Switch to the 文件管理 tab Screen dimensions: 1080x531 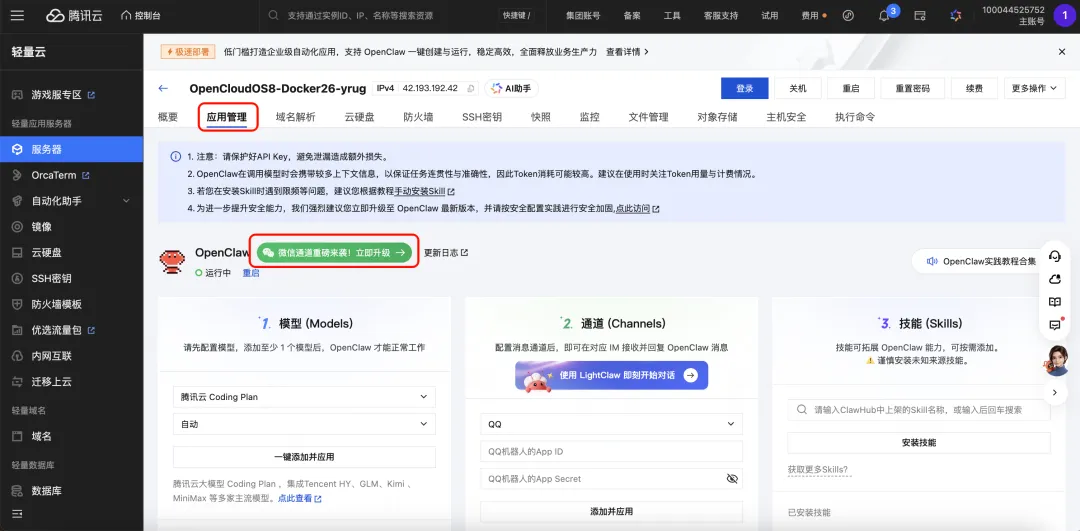point(648,117)
